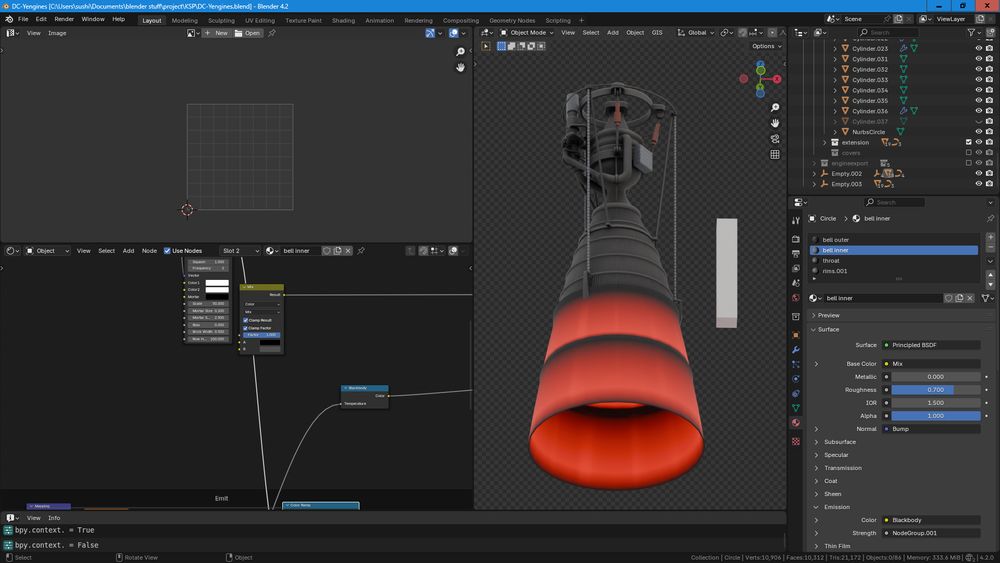Switch to orthographic grid view icon
1000x563 pixels.
tap(775, 155)
